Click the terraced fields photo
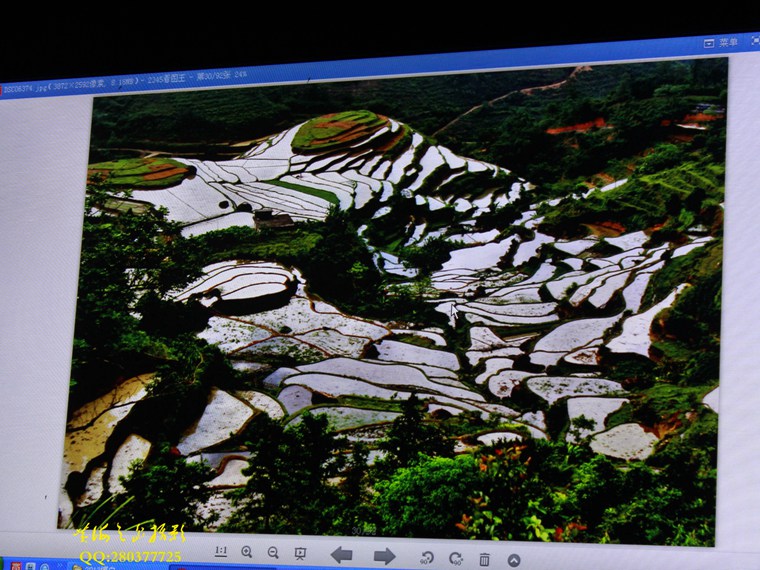 (400, 300)
